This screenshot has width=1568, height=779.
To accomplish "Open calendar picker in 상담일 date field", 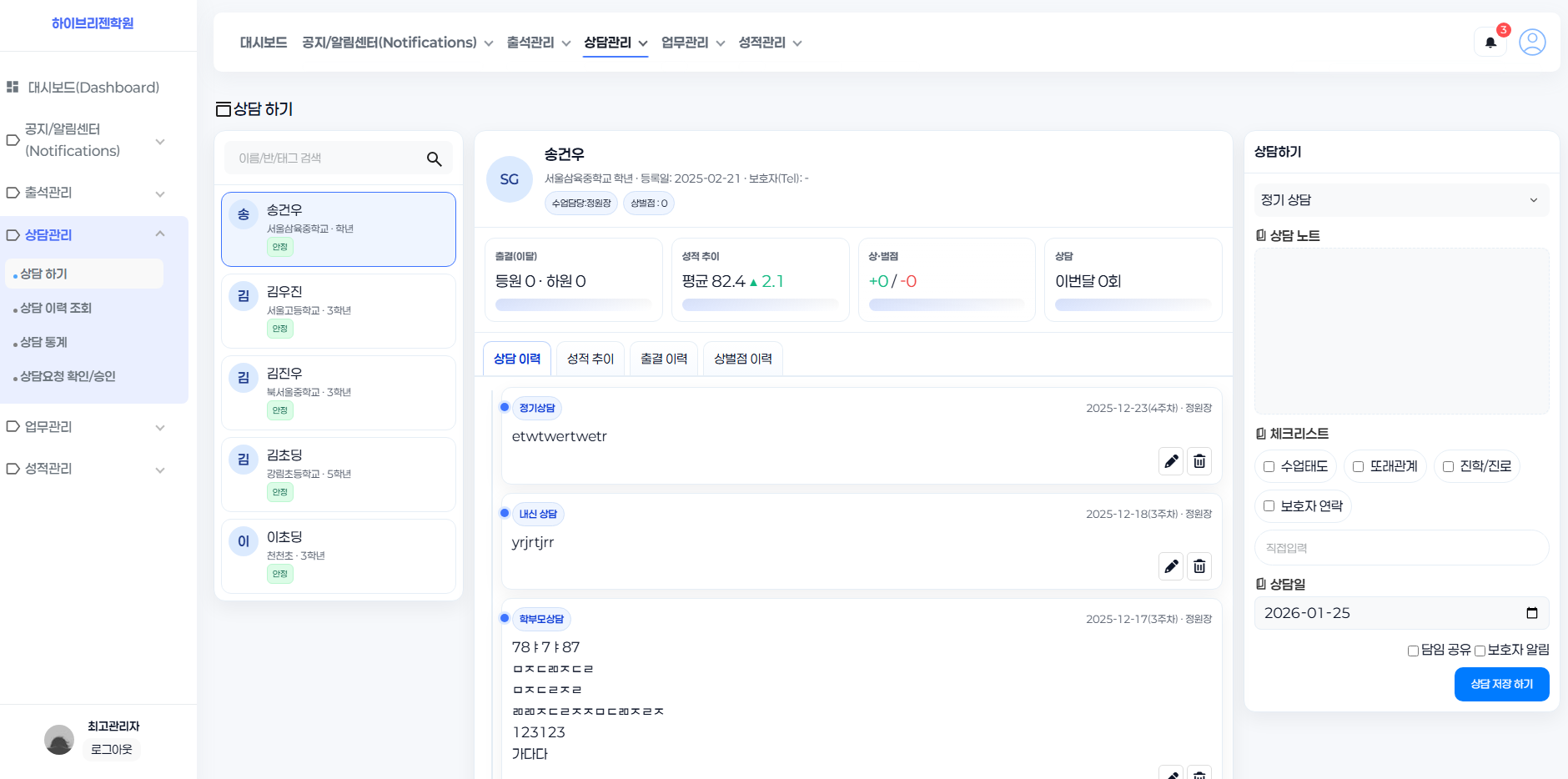I will tap(1531, 613).
